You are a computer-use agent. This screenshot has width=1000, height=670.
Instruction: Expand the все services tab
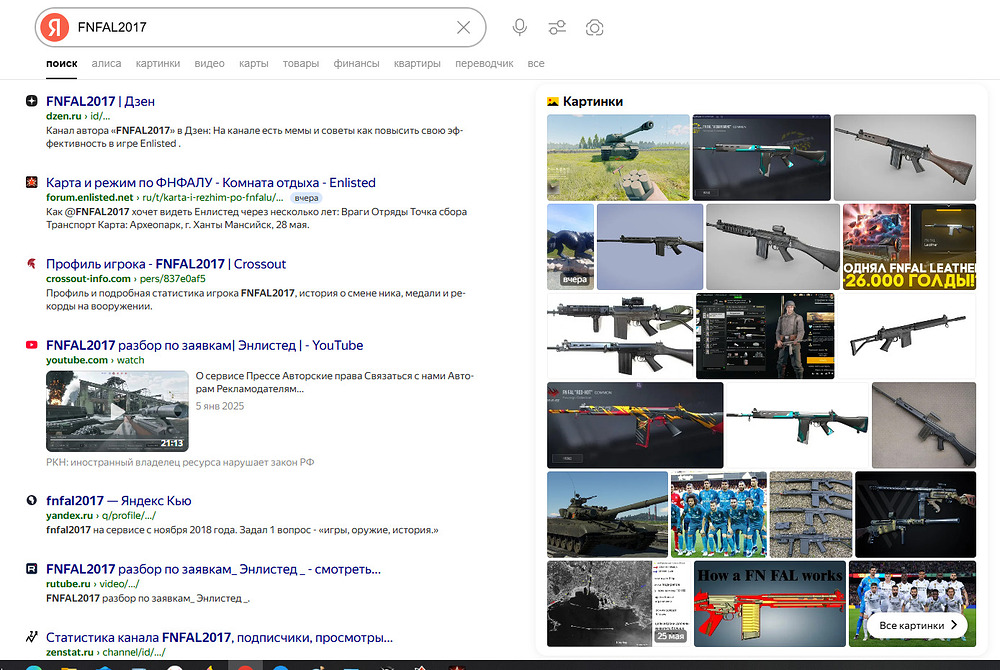(536, 64)
